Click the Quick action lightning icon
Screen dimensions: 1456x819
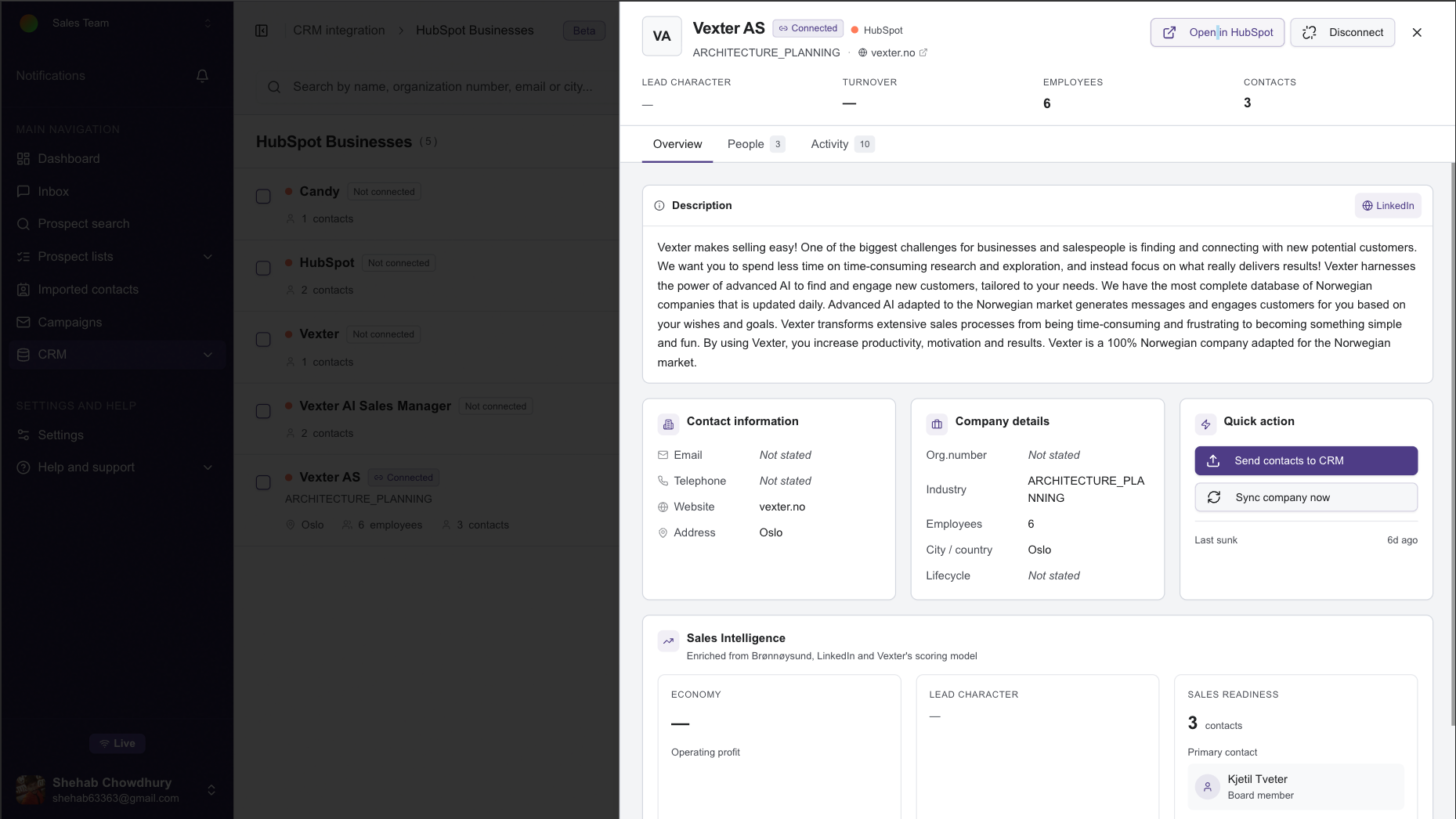1206,424
